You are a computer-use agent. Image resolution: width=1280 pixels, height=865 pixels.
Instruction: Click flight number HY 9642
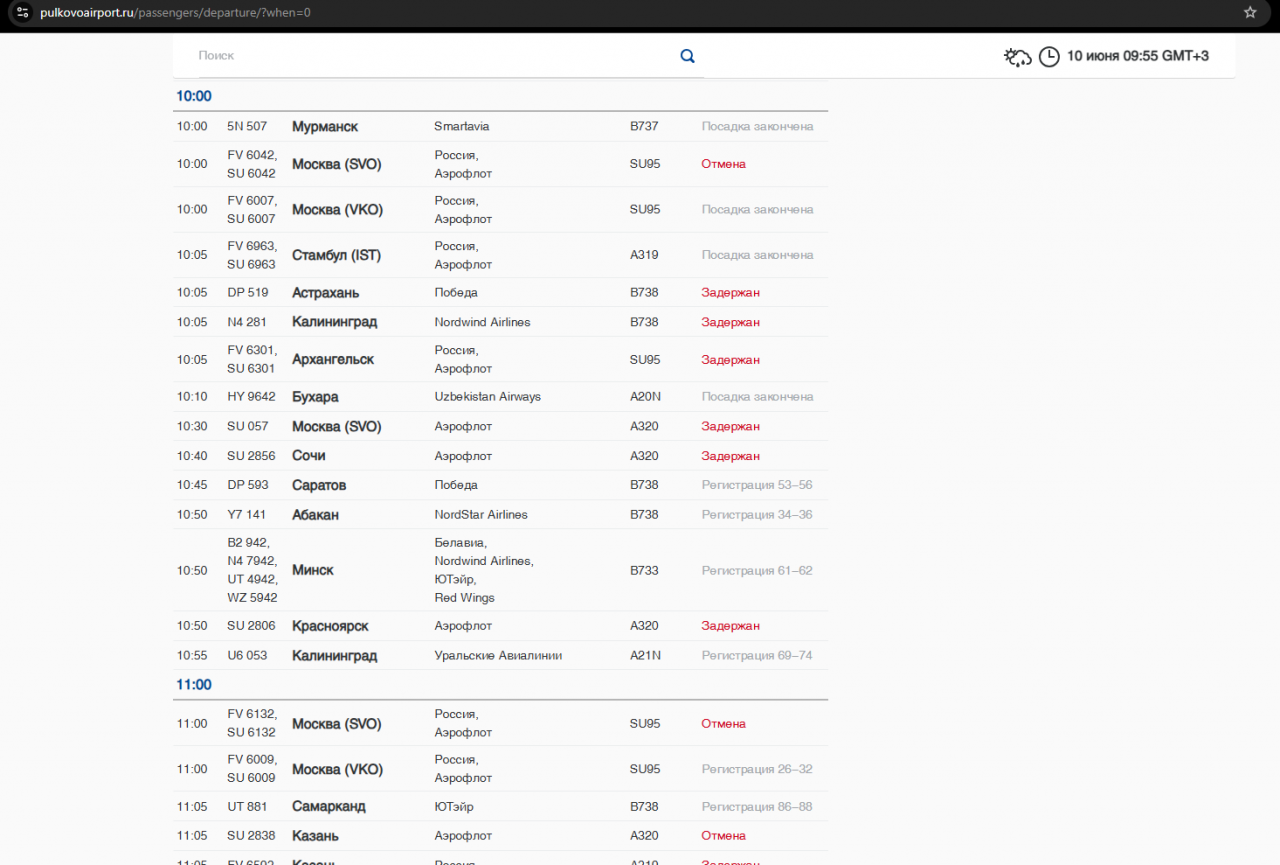pos(251,397)
